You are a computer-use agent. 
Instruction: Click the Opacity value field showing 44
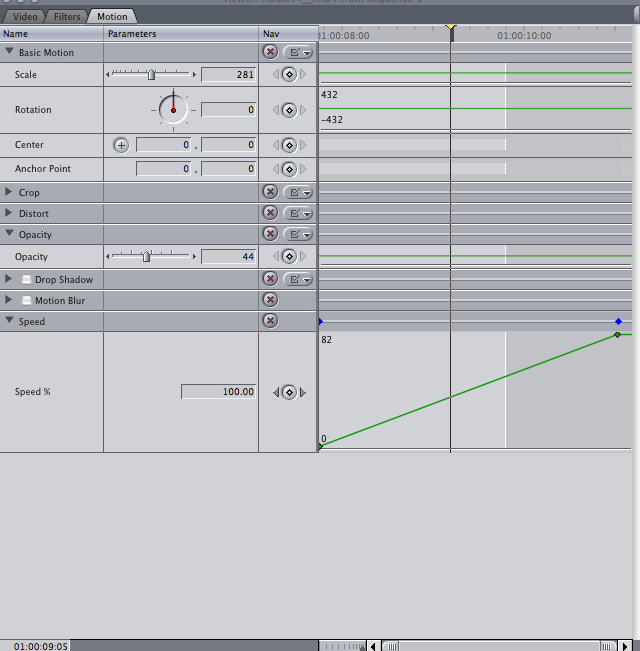click(x=228, y=257)
